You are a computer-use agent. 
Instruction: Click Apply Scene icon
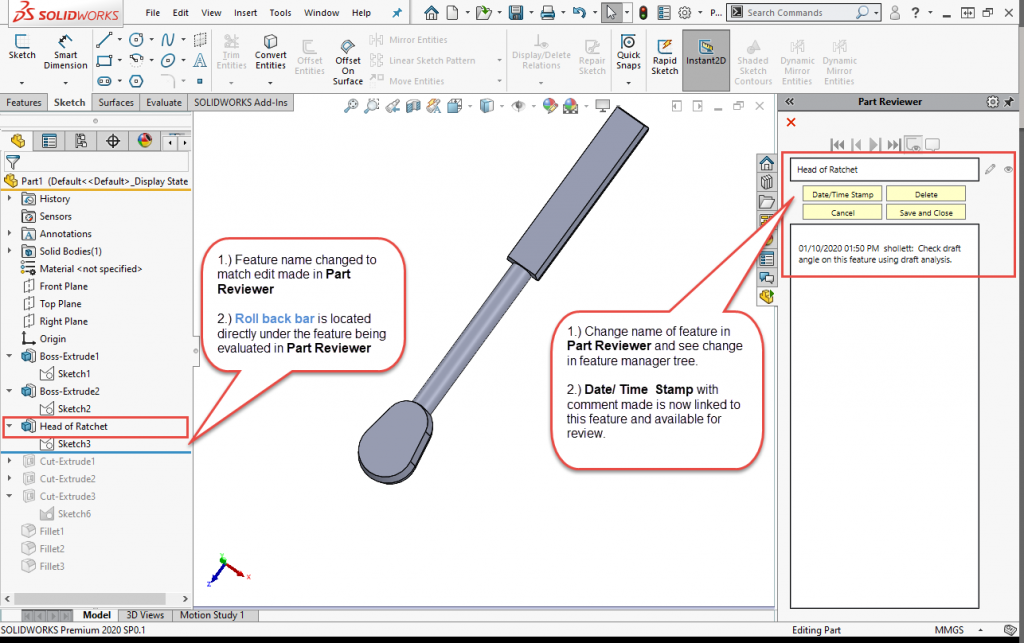[570, 106]
